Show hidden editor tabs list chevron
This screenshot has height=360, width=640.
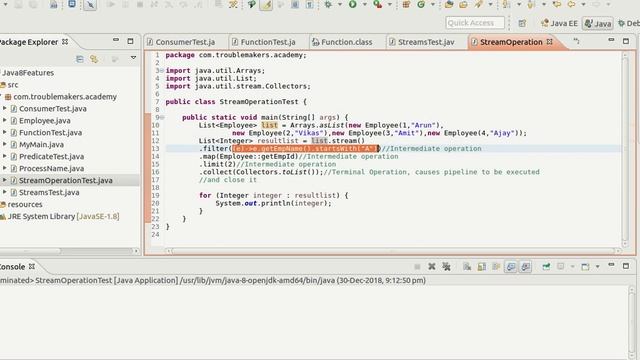point(576,41)
